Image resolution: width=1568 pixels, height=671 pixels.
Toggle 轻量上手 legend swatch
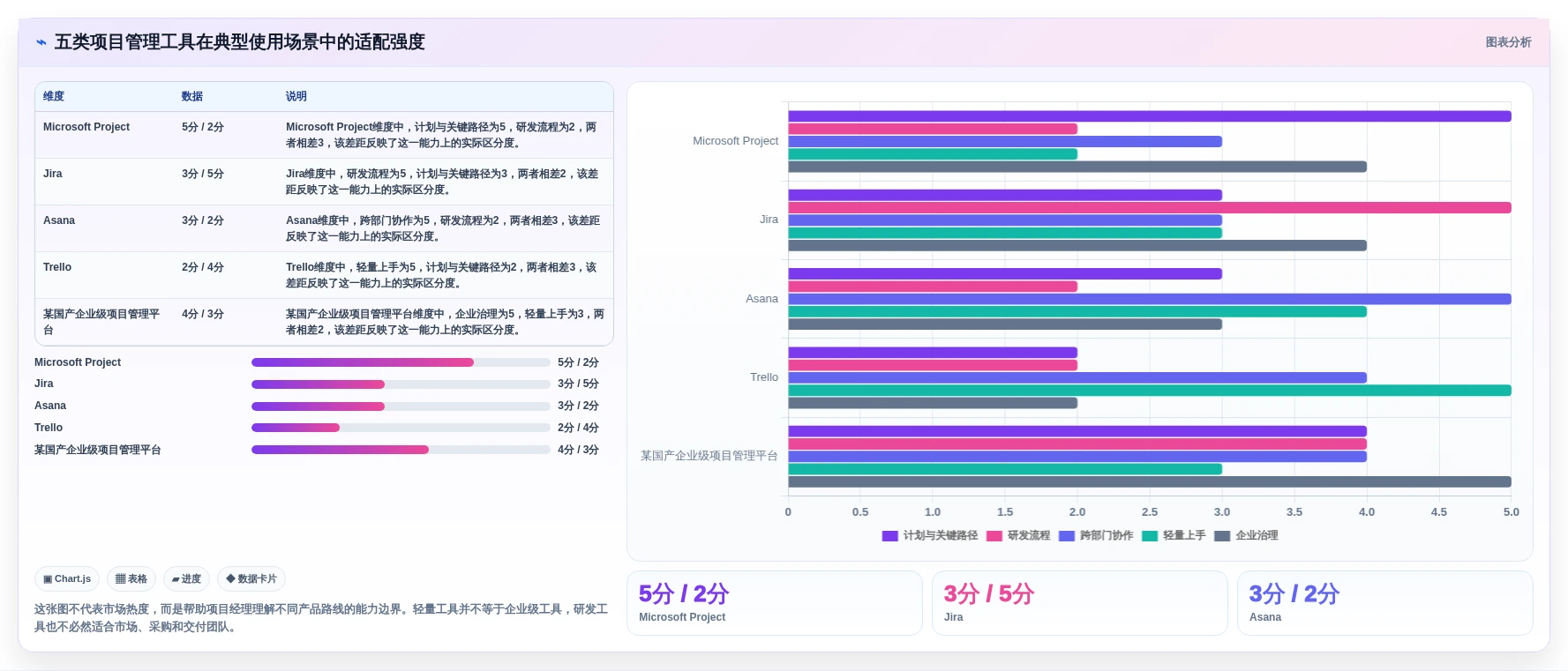1150,536
